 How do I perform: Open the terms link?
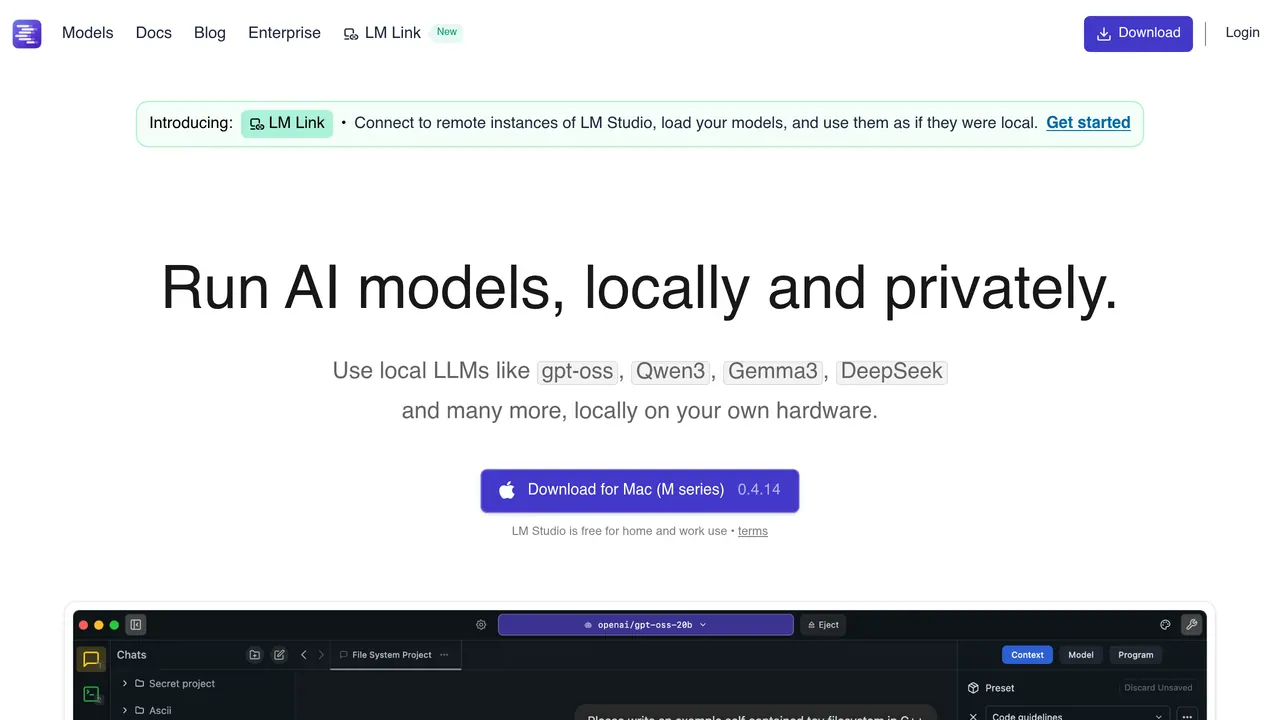(x=753, y=531)
